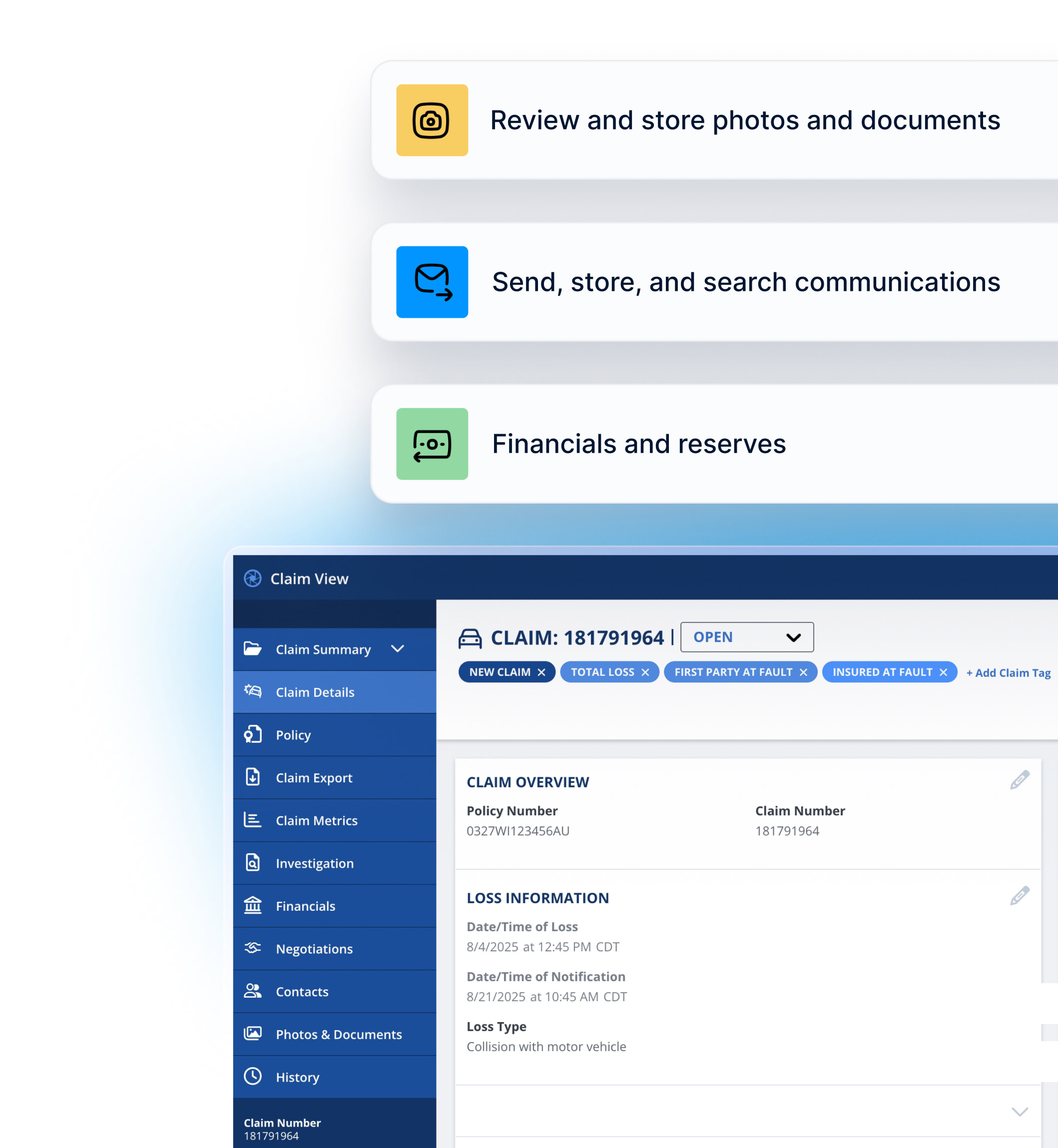The height and width of the screenshot is (1148, 1058).
Task: Go to Photos & Documents section
Action: [338, 1034]
